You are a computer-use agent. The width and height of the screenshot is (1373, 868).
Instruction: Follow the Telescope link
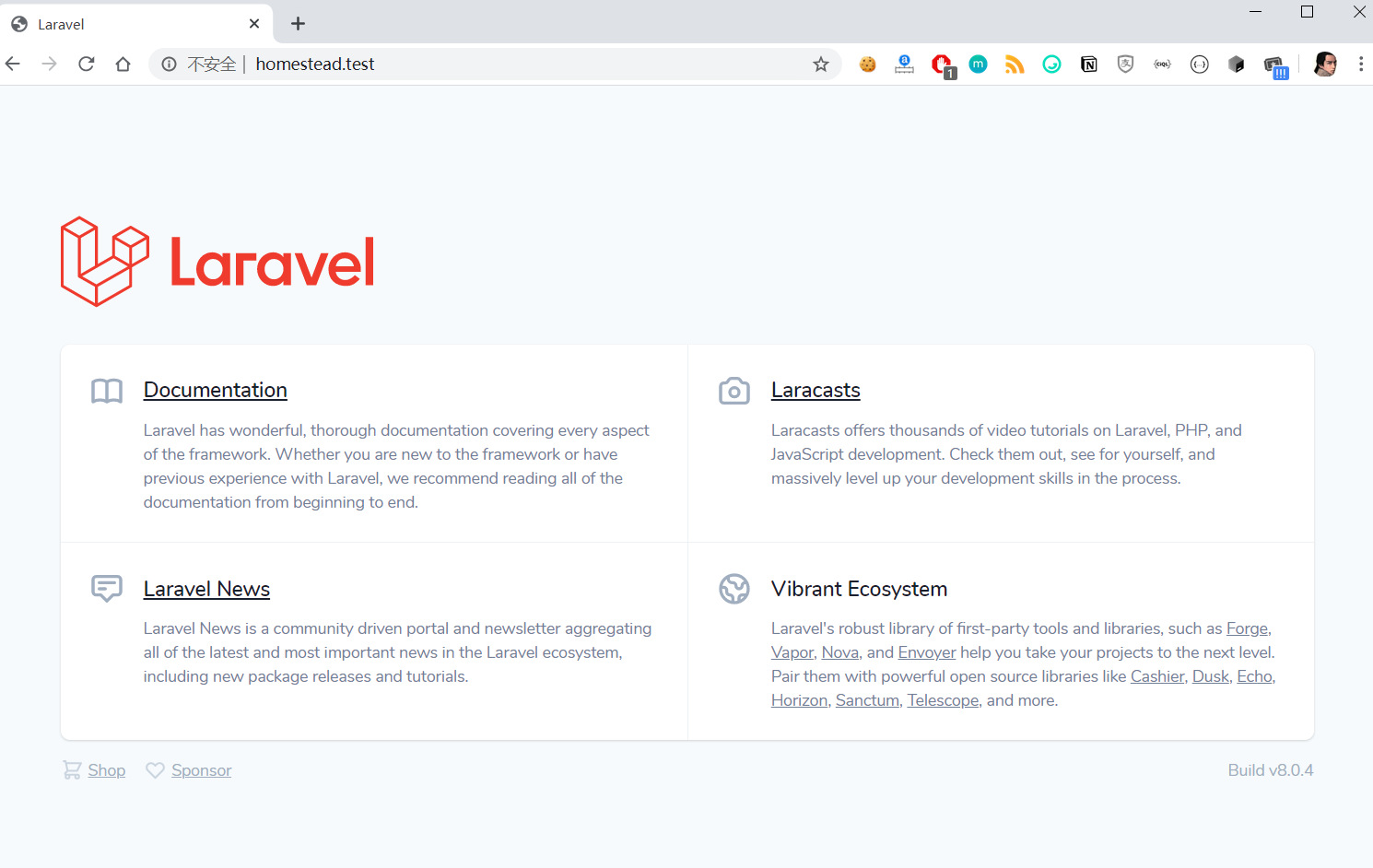(943, 700)
